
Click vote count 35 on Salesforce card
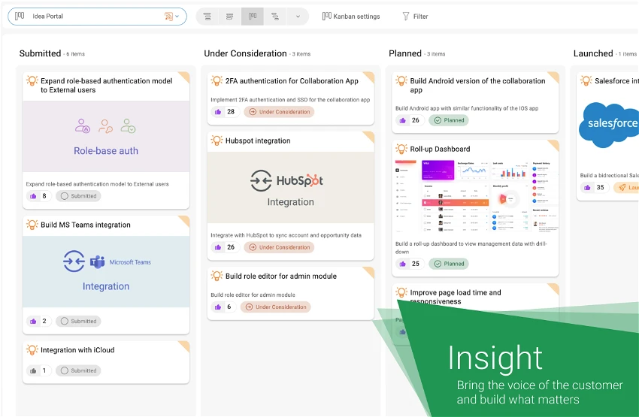600,188
